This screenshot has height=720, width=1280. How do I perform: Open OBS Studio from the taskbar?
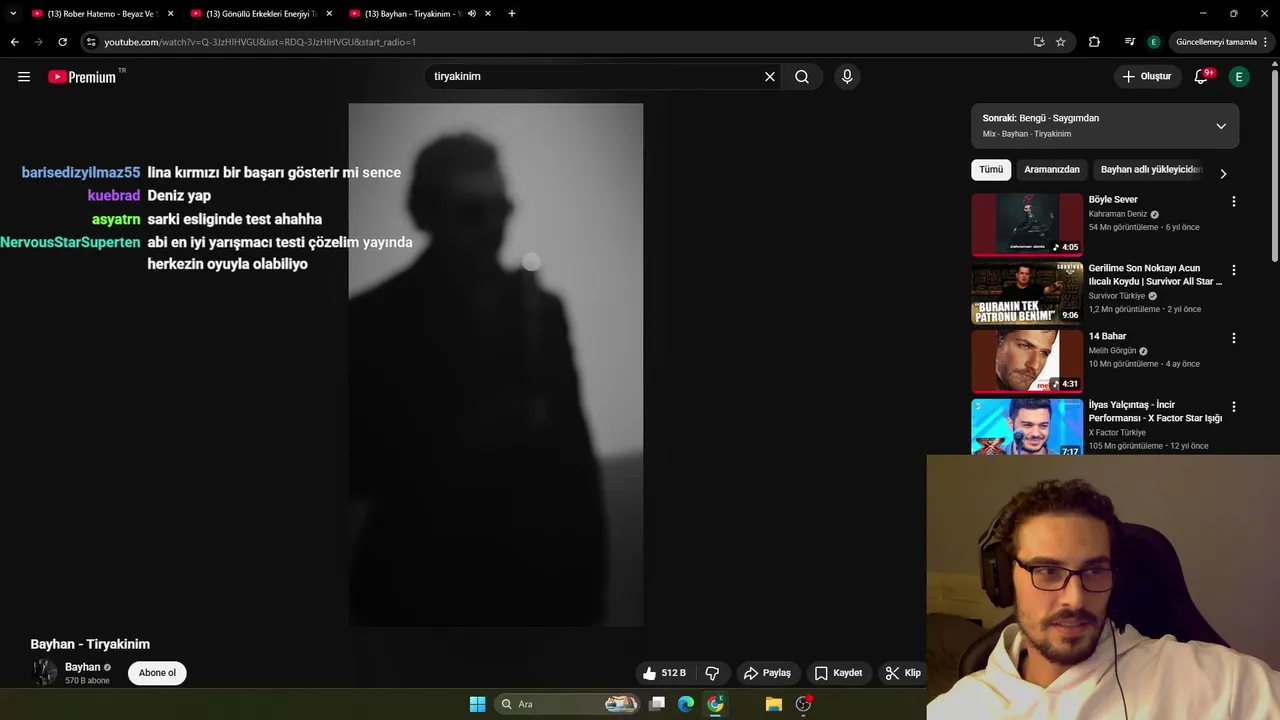(x=803, y=704)
